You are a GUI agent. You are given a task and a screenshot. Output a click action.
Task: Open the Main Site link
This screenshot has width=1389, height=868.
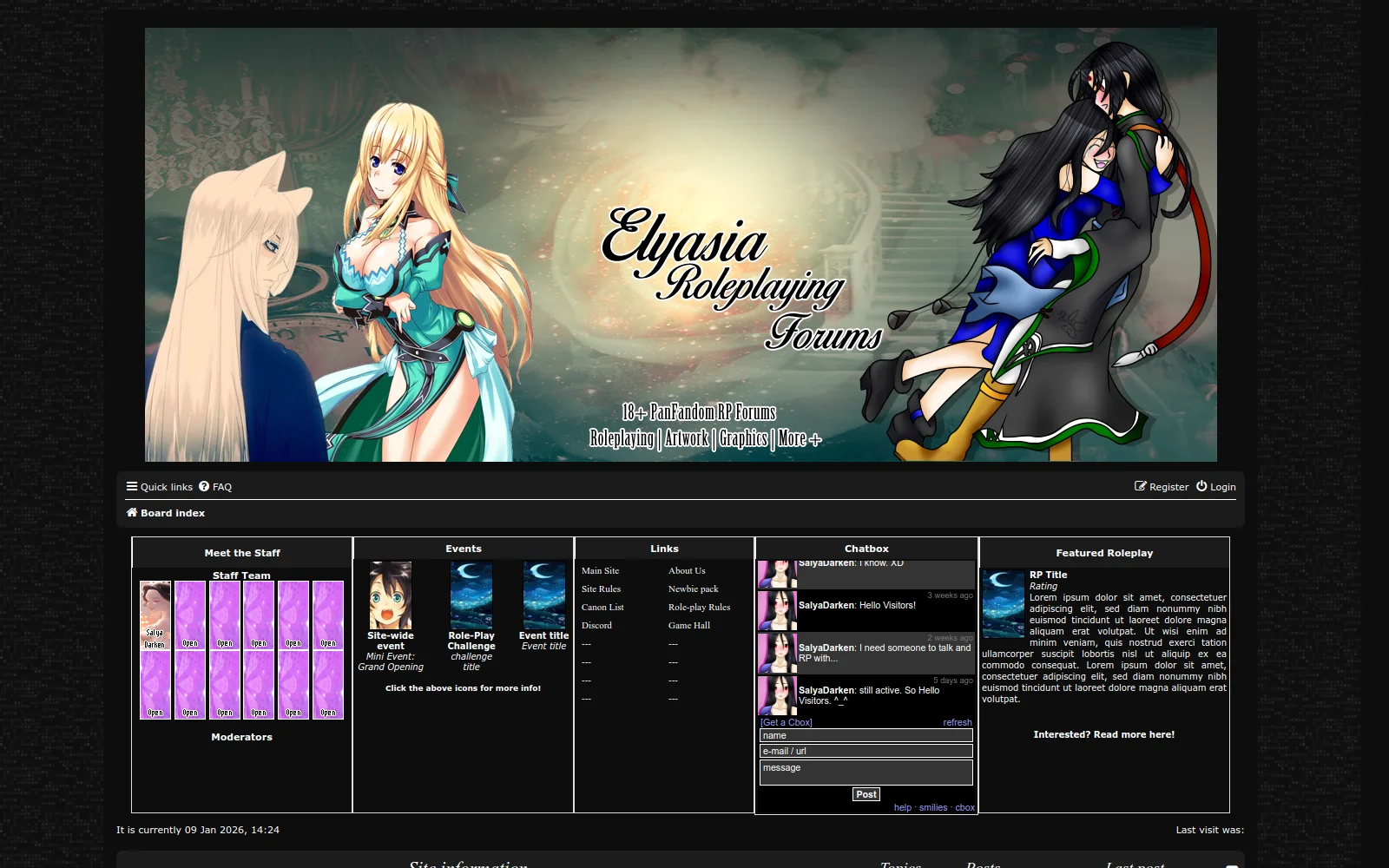(600, 571)
